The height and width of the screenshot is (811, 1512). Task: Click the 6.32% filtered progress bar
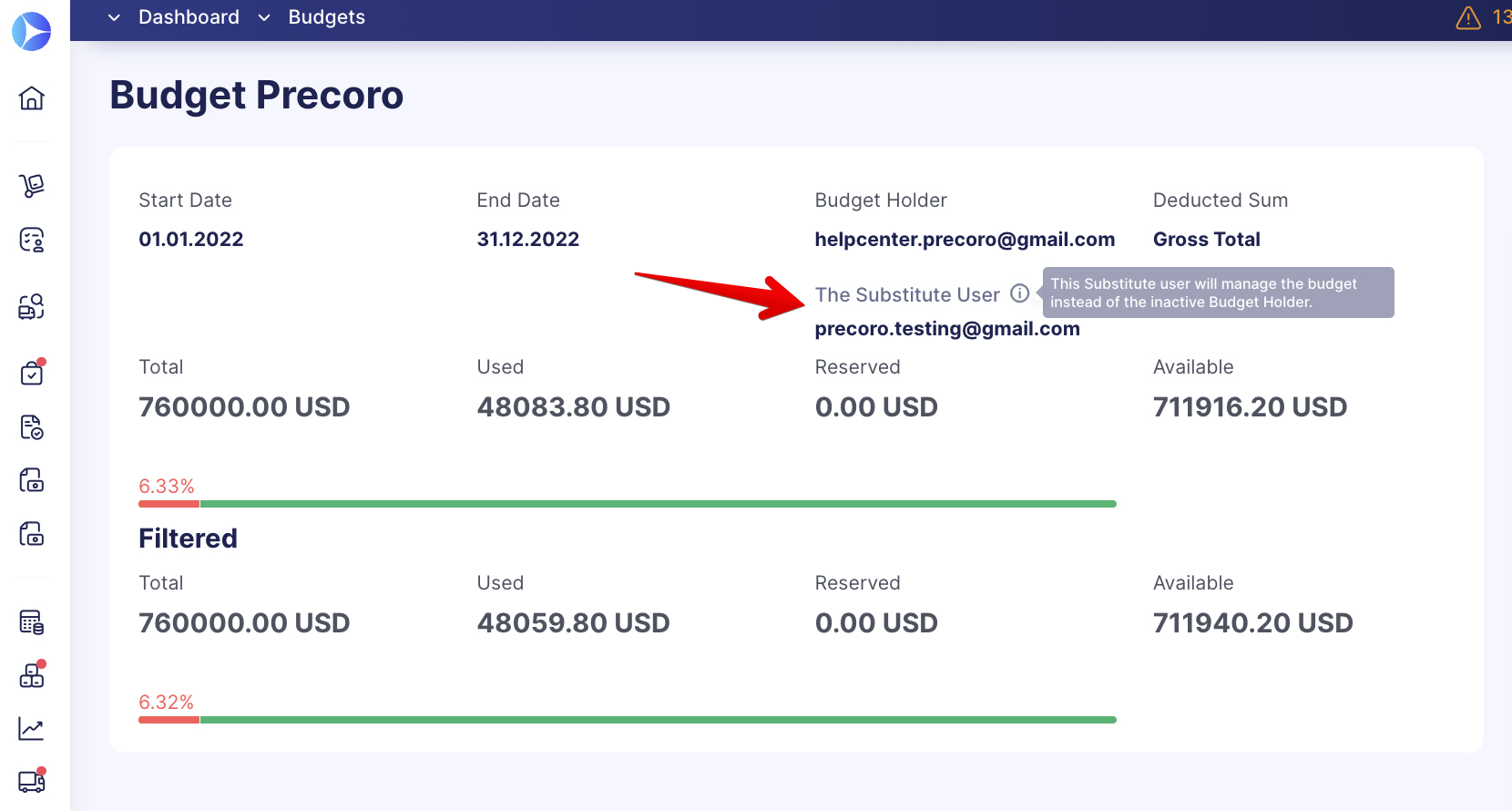coord(628,720)
